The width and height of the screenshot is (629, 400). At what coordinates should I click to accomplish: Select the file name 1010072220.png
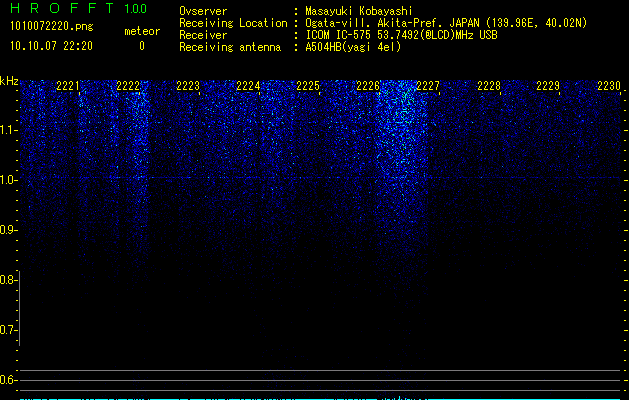[x=52, y=26]
